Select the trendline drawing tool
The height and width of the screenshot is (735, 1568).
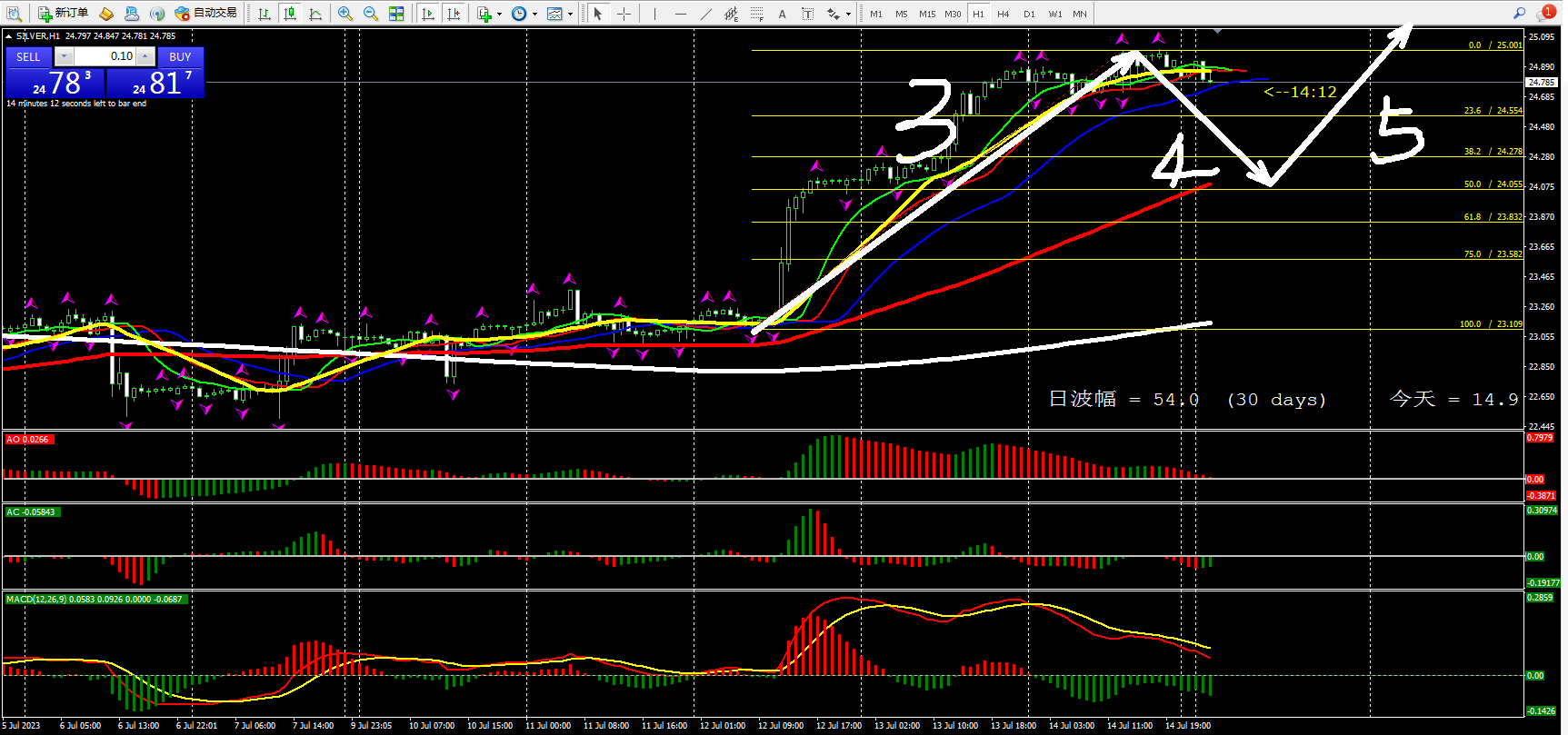(706, 14)
